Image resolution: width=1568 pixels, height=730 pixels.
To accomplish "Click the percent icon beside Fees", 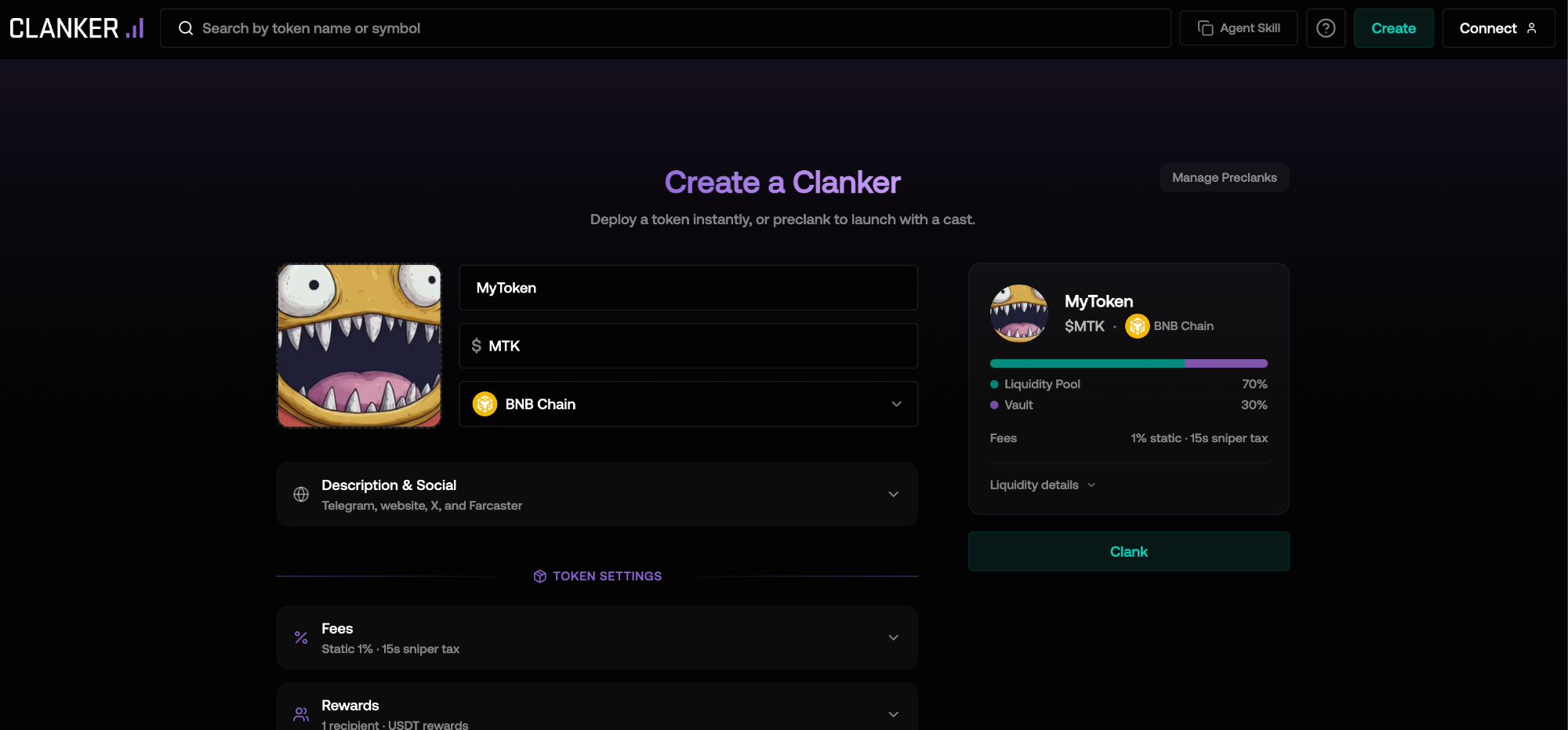I will (x=301, y=637).
